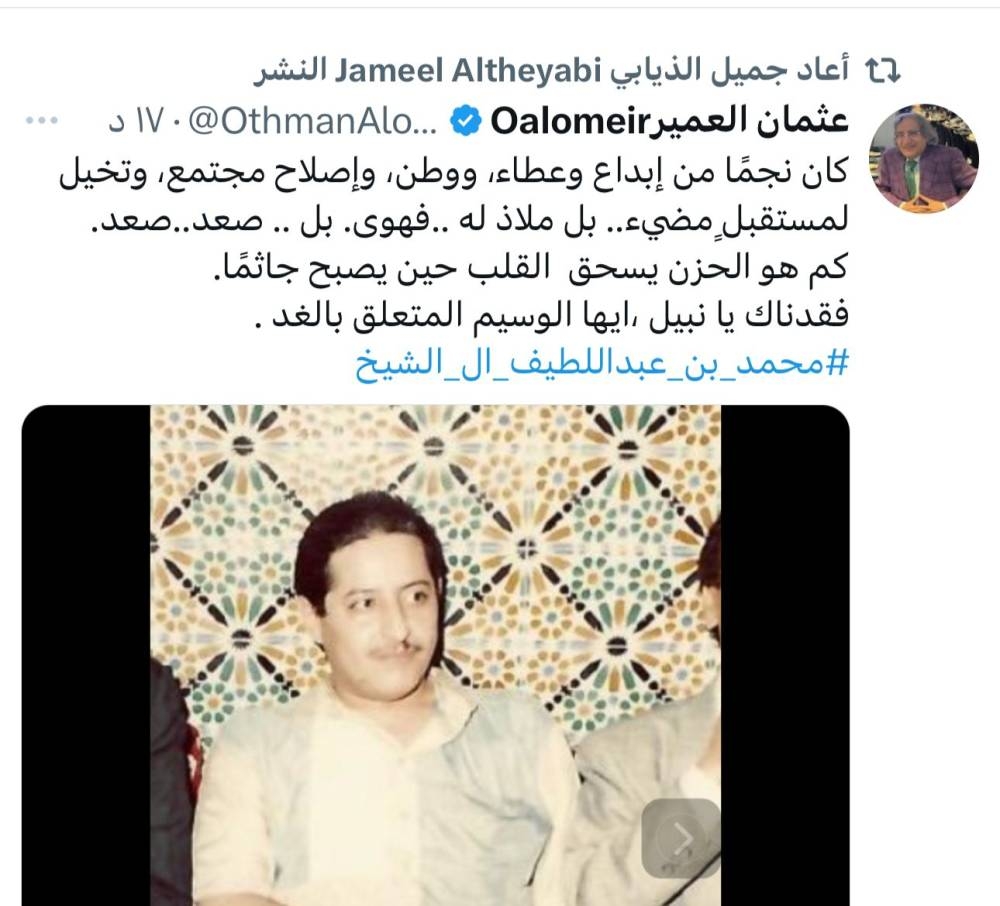Tap the next-arrow overlay on the photo

coord(681,838)
